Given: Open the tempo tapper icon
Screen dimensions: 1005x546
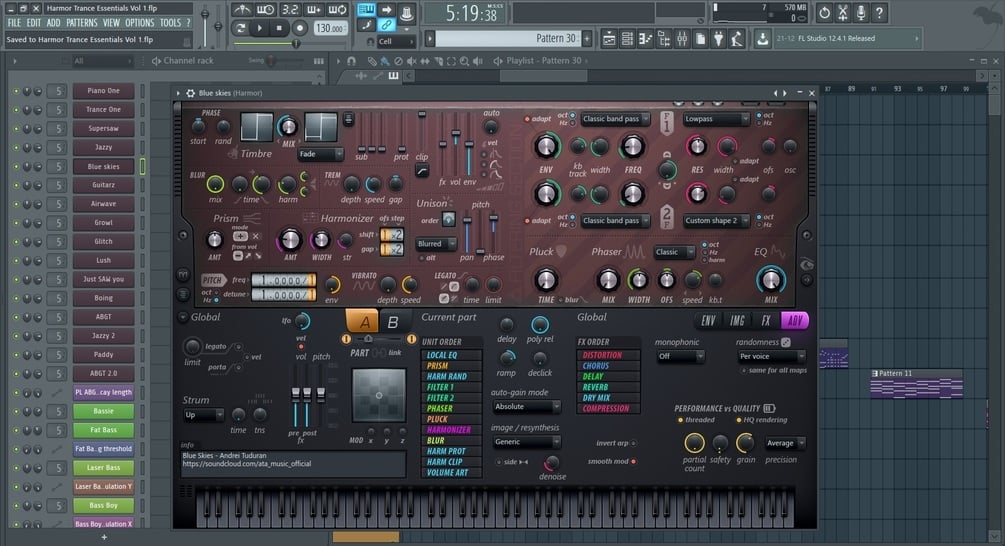Looking at the screenshot, I should [x=737, y=39].
